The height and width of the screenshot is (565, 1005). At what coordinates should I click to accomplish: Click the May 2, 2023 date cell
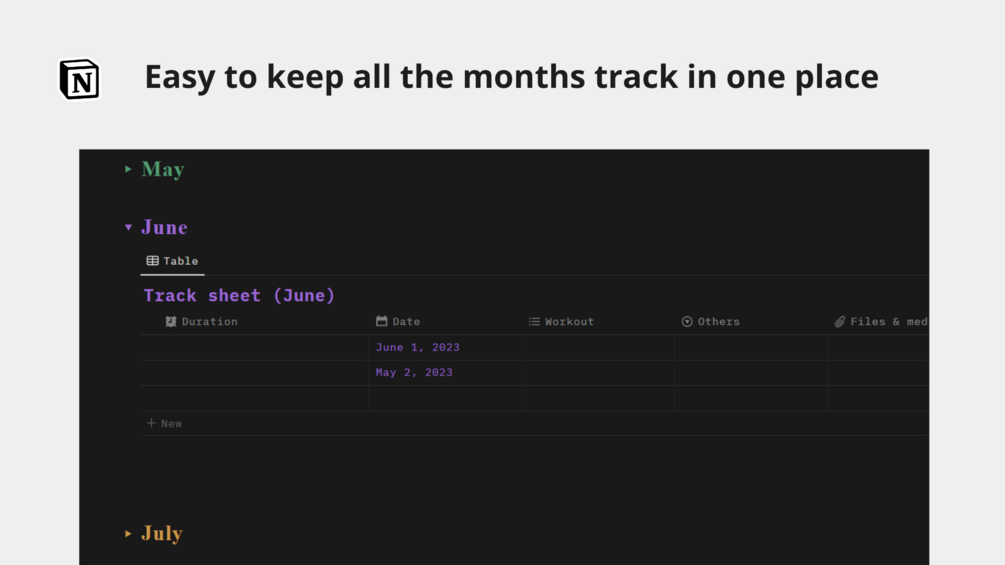pyautogui.click(x=414, y=373)
